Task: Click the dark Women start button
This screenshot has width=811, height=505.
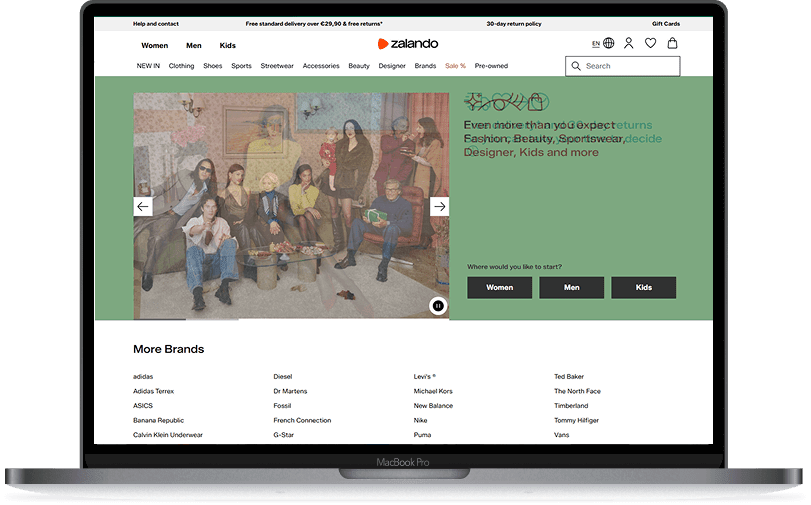Action: (x=500, y=288)
